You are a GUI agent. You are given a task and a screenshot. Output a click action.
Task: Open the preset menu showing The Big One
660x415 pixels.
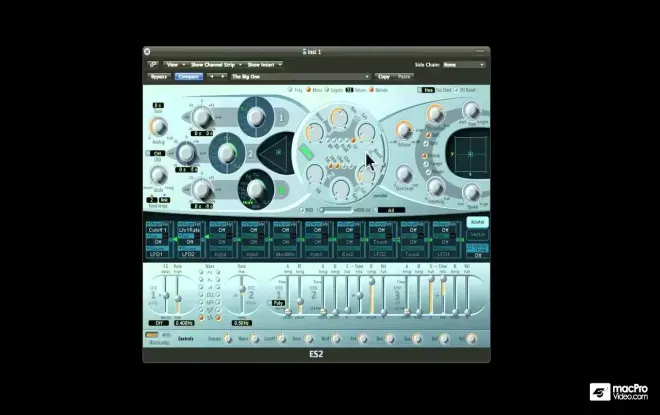coord(301,77)
